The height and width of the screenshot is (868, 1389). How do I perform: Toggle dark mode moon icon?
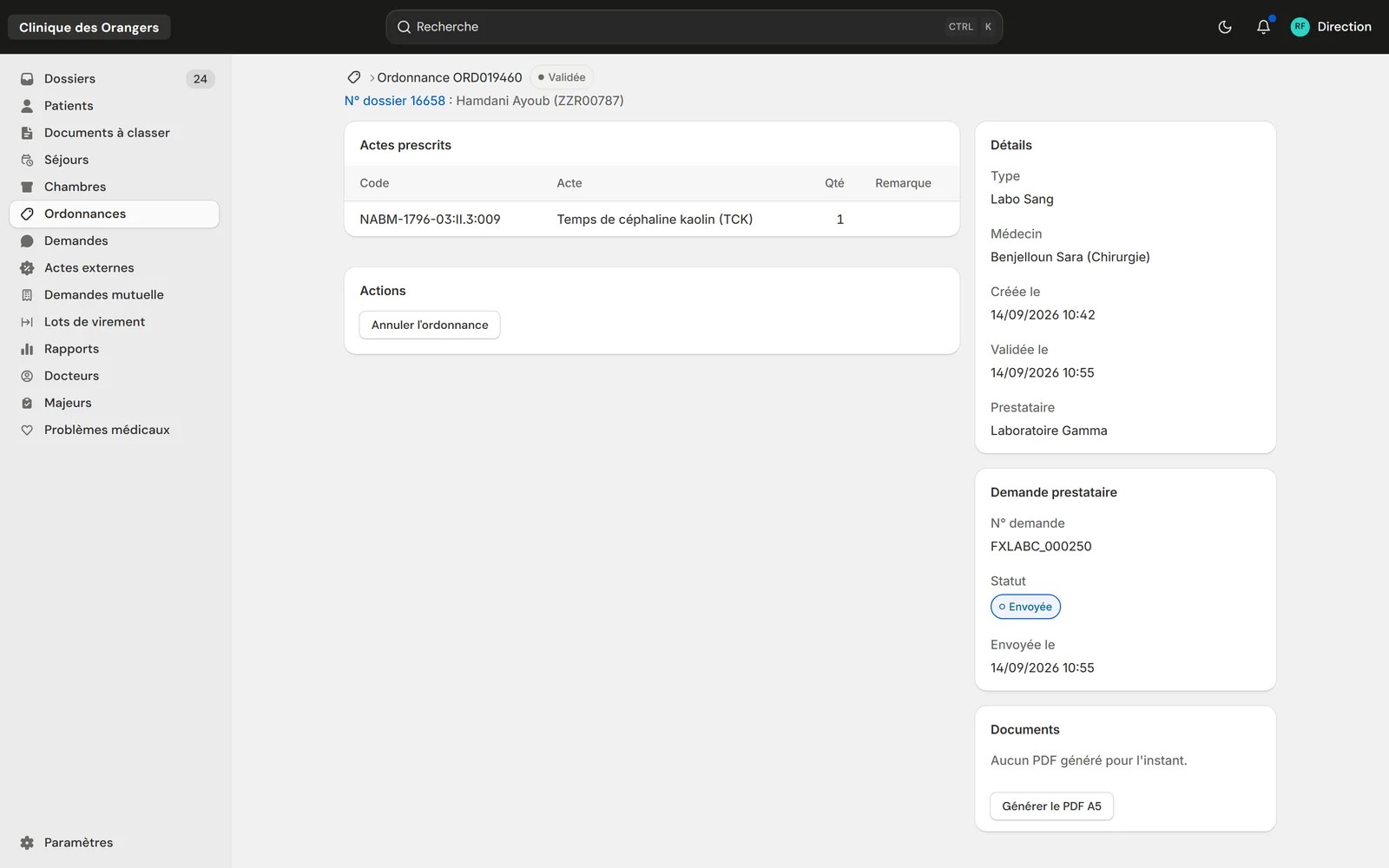coord(1225,27)
